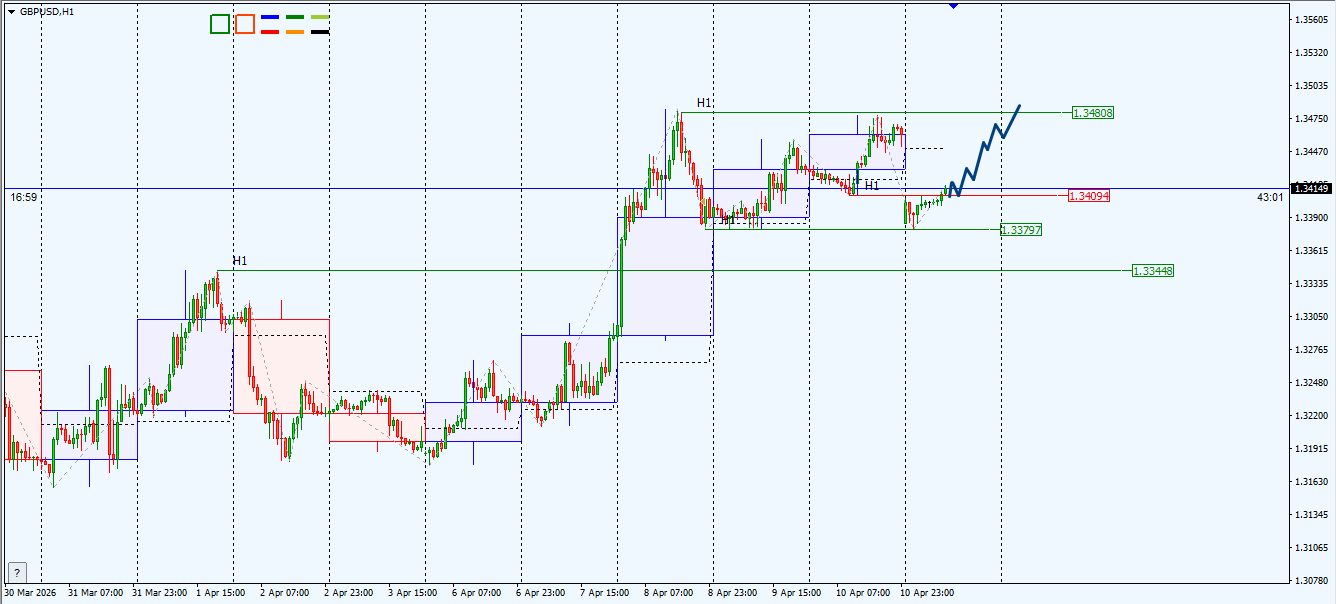This screenshot has height=604, width=1336.
Task: Click the 10 Apr 23:00 time label
Action: [x=925, y=592]
